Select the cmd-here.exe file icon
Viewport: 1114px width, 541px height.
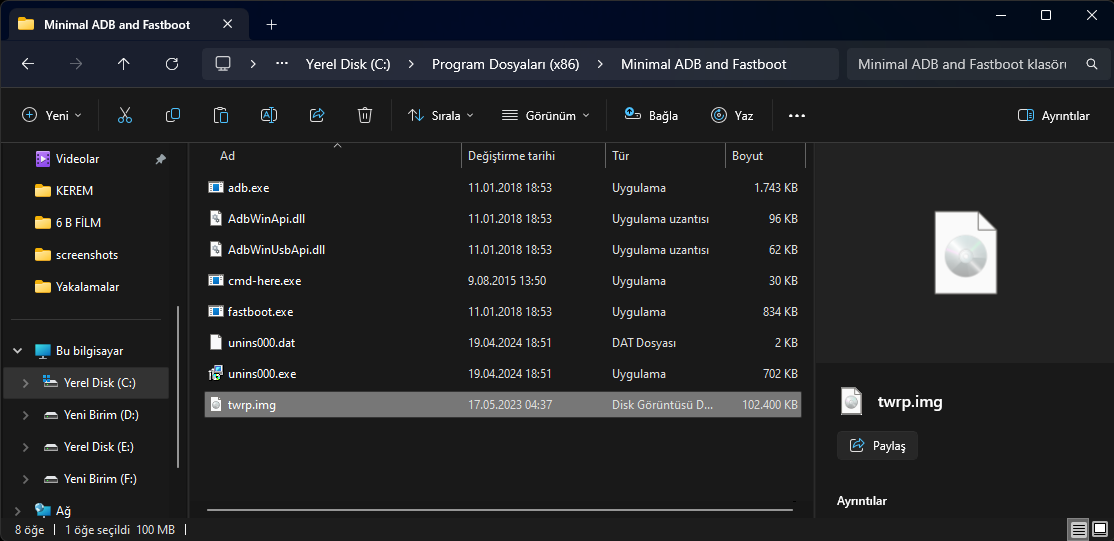coord(216,280)
